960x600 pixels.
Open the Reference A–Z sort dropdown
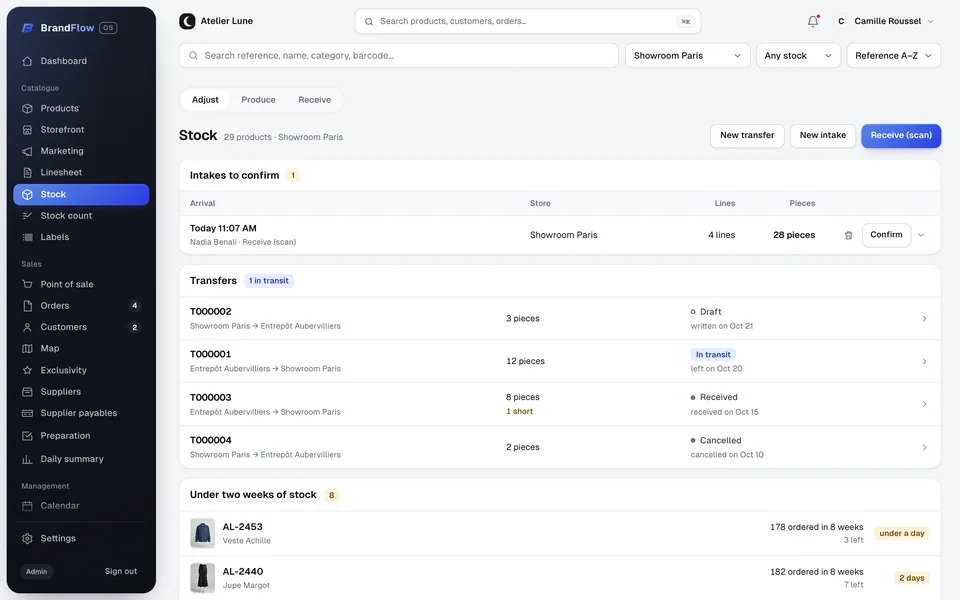click(x=893, y=56)
